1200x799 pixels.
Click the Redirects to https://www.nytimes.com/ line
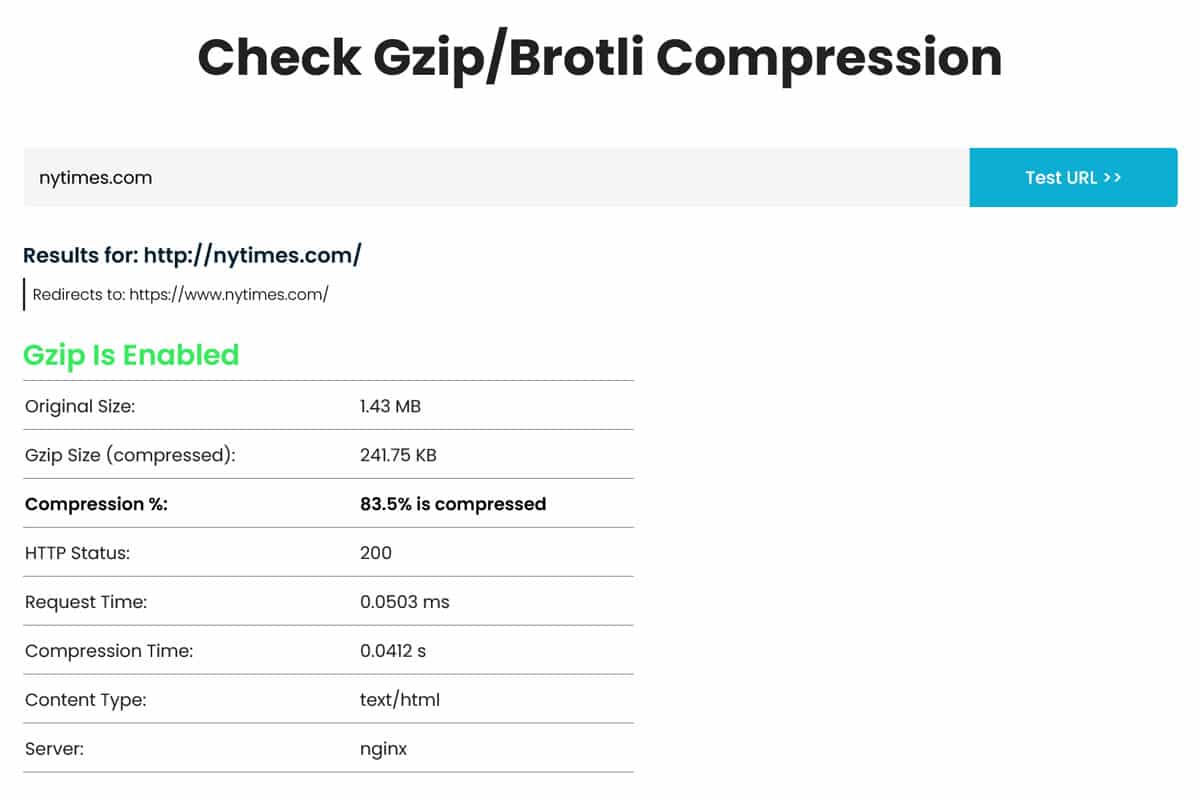(180, 295)
